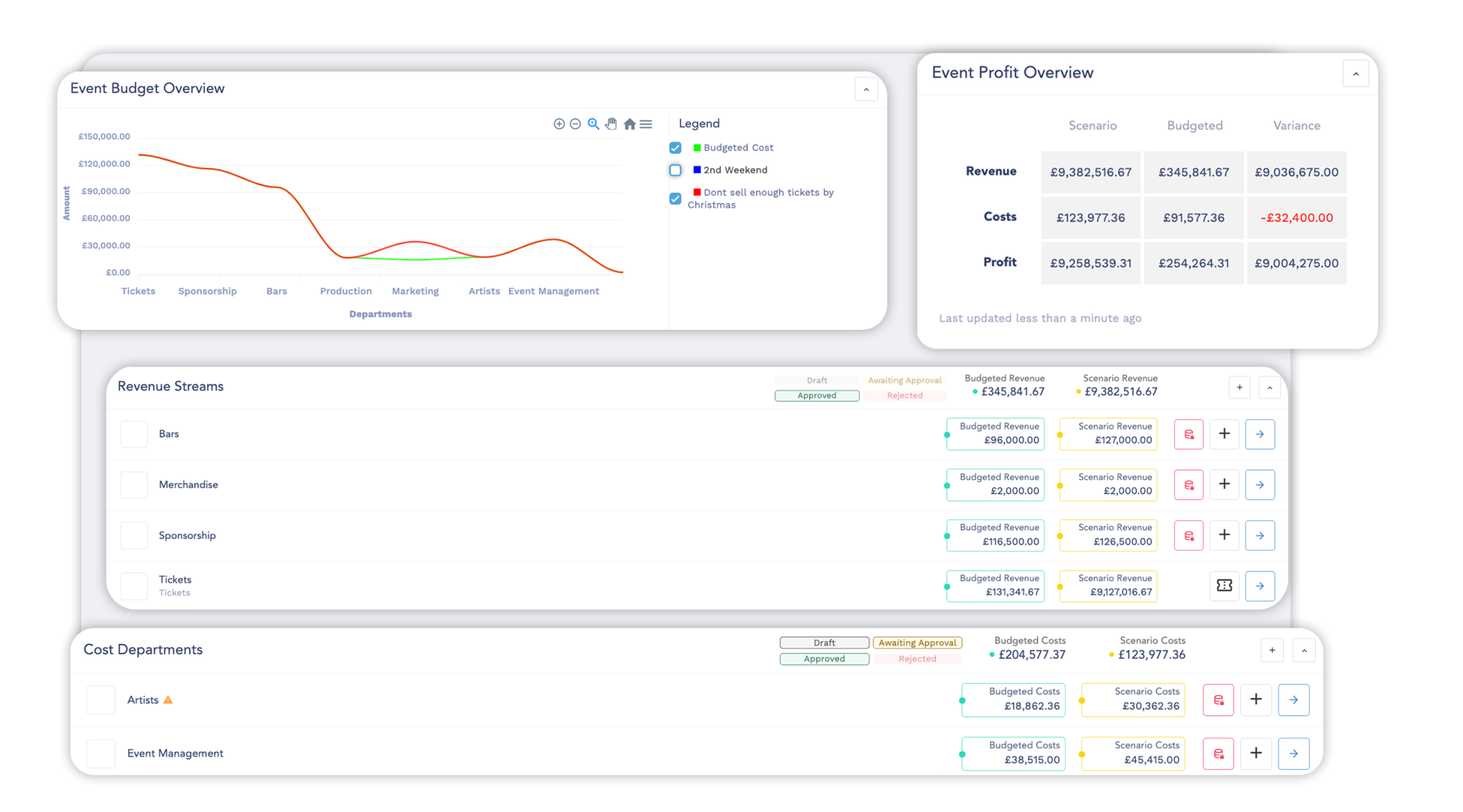Click the plus button on Event Management row

click(1256, 753)
